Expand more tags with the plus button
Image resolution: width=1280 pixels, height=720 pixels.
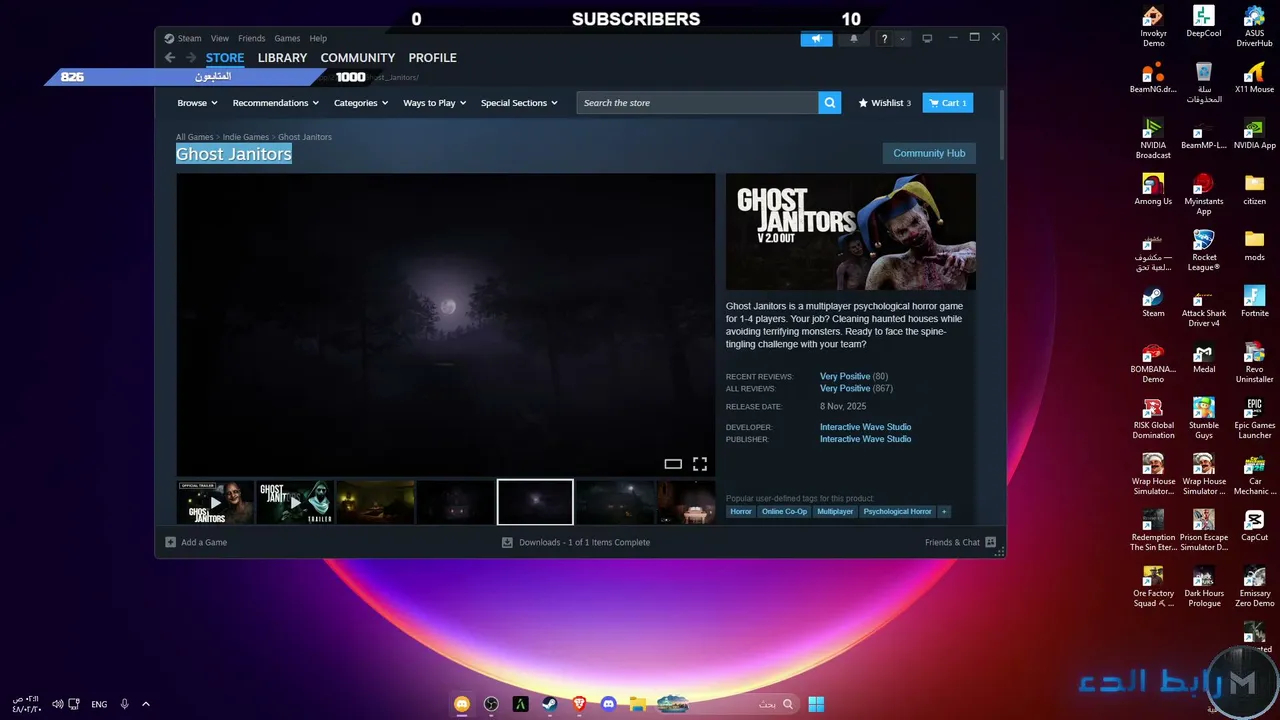(x=944, y=512)
